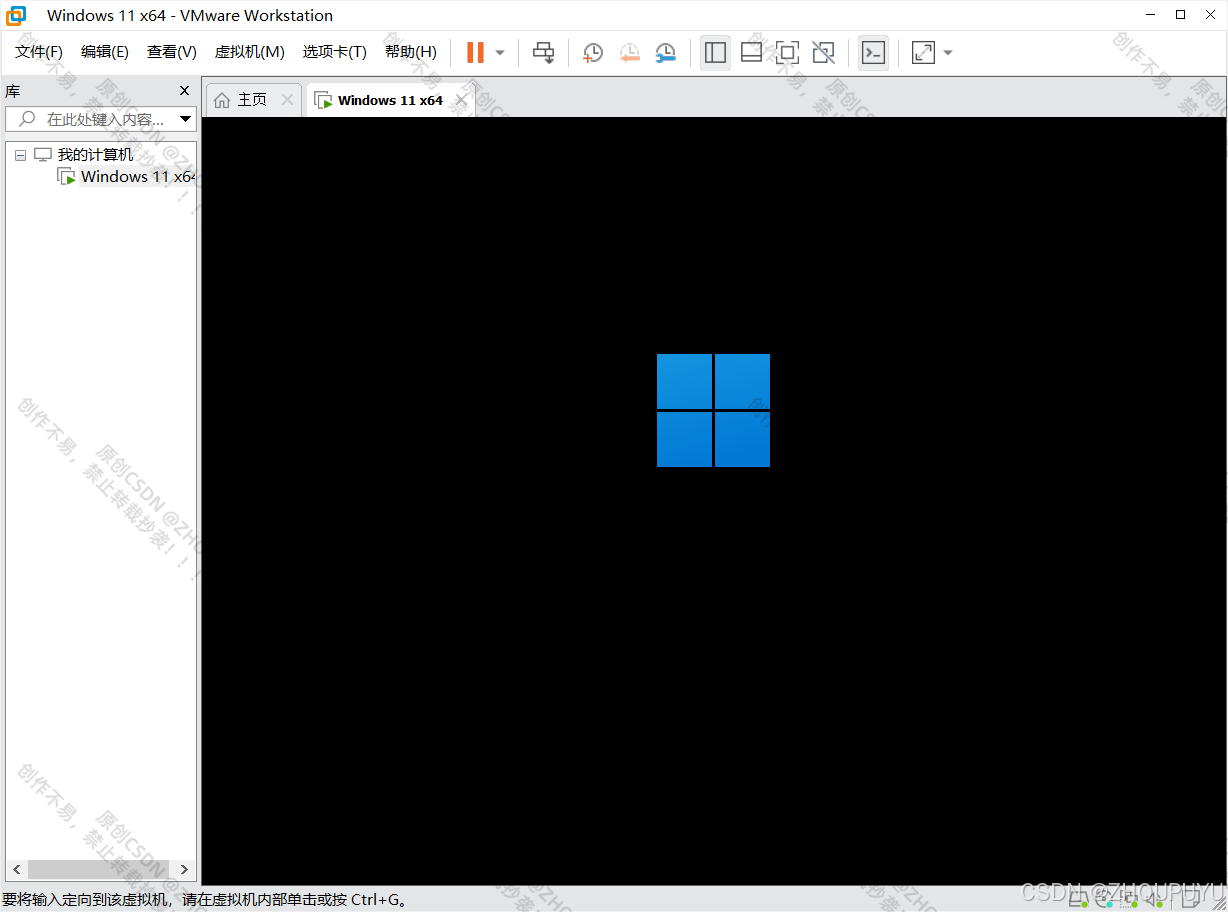Click the sound card status icon

pyautogui.click(x=1153, y=899)
